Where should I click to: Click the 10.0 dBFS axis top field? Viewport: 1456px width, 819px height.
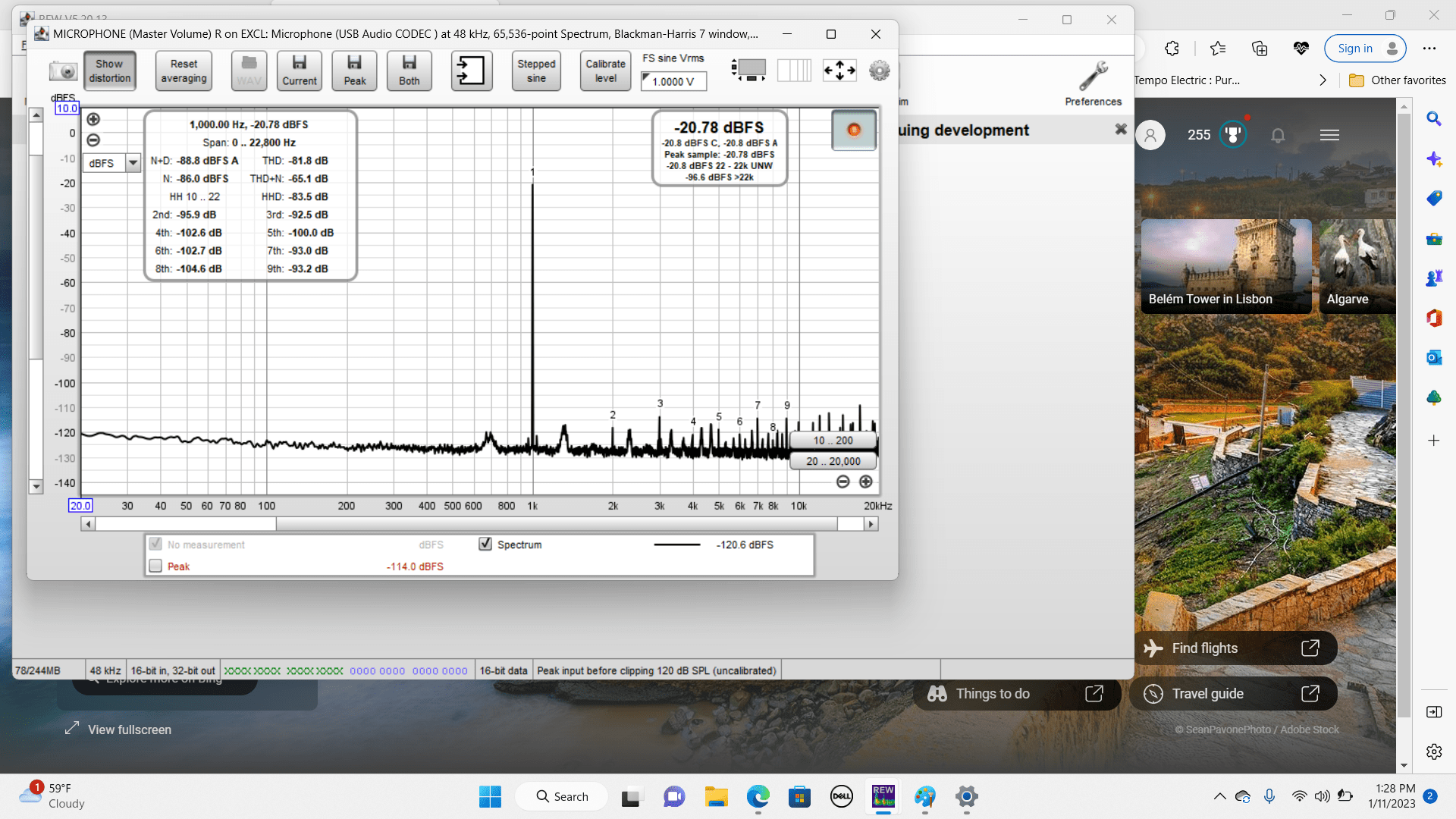[x=67, y=108]
